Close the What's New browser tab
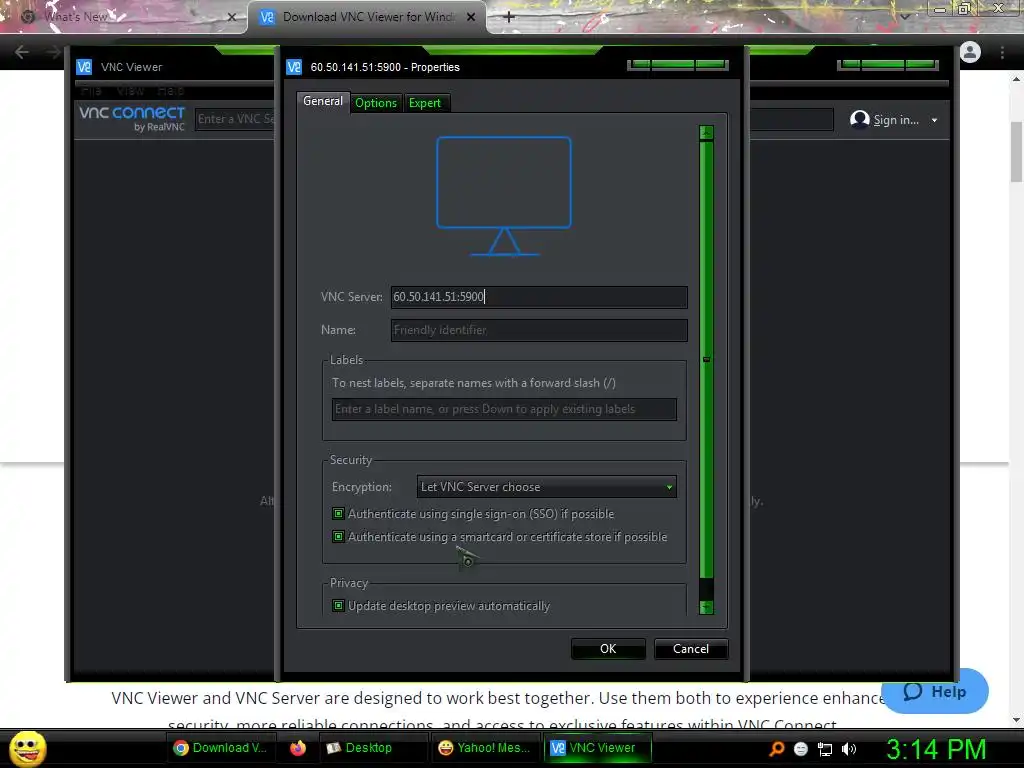Screen dimensions: 1024x768 point(232,17)
